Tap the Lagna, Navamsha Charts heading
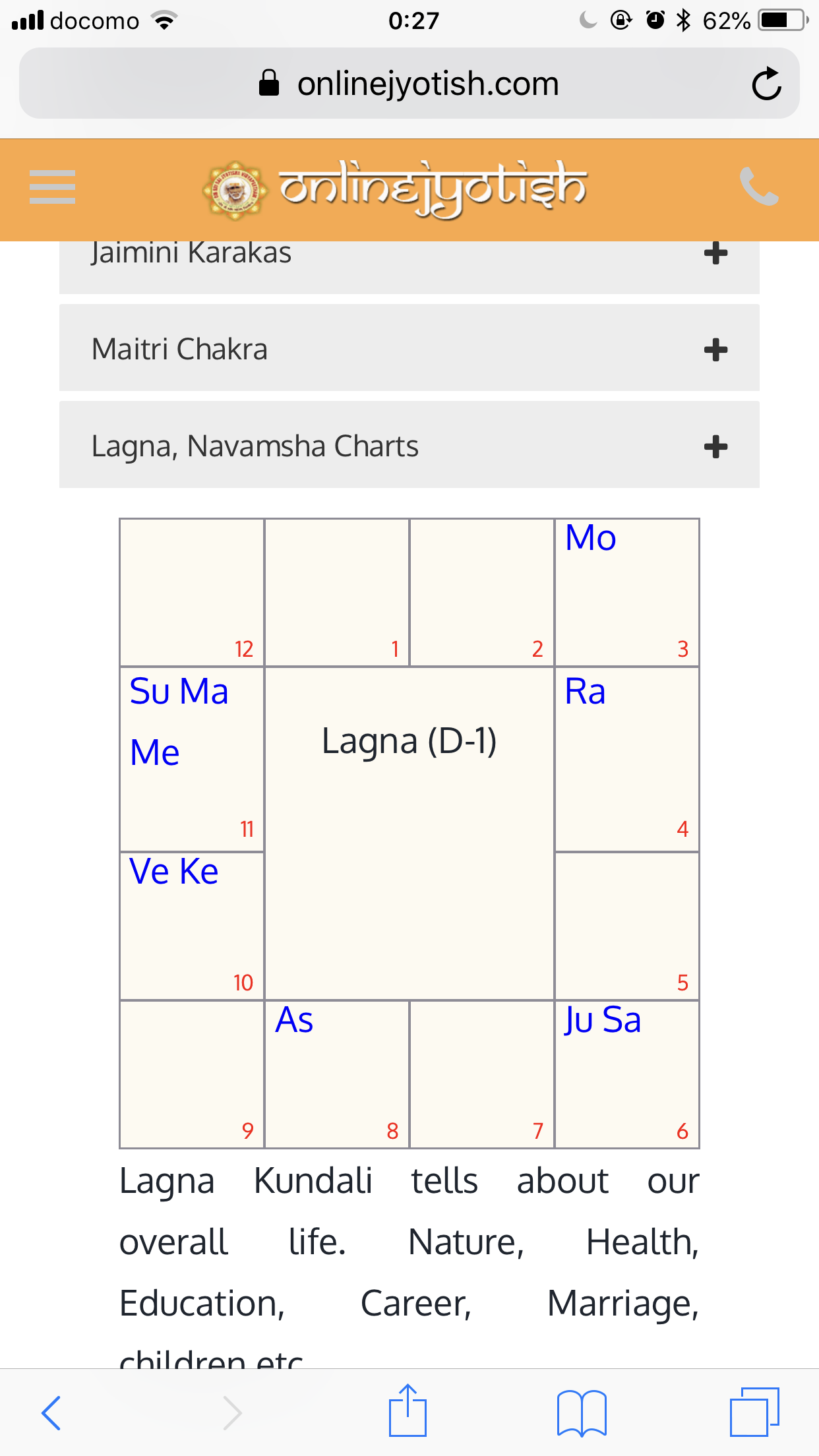 [255, 446]
